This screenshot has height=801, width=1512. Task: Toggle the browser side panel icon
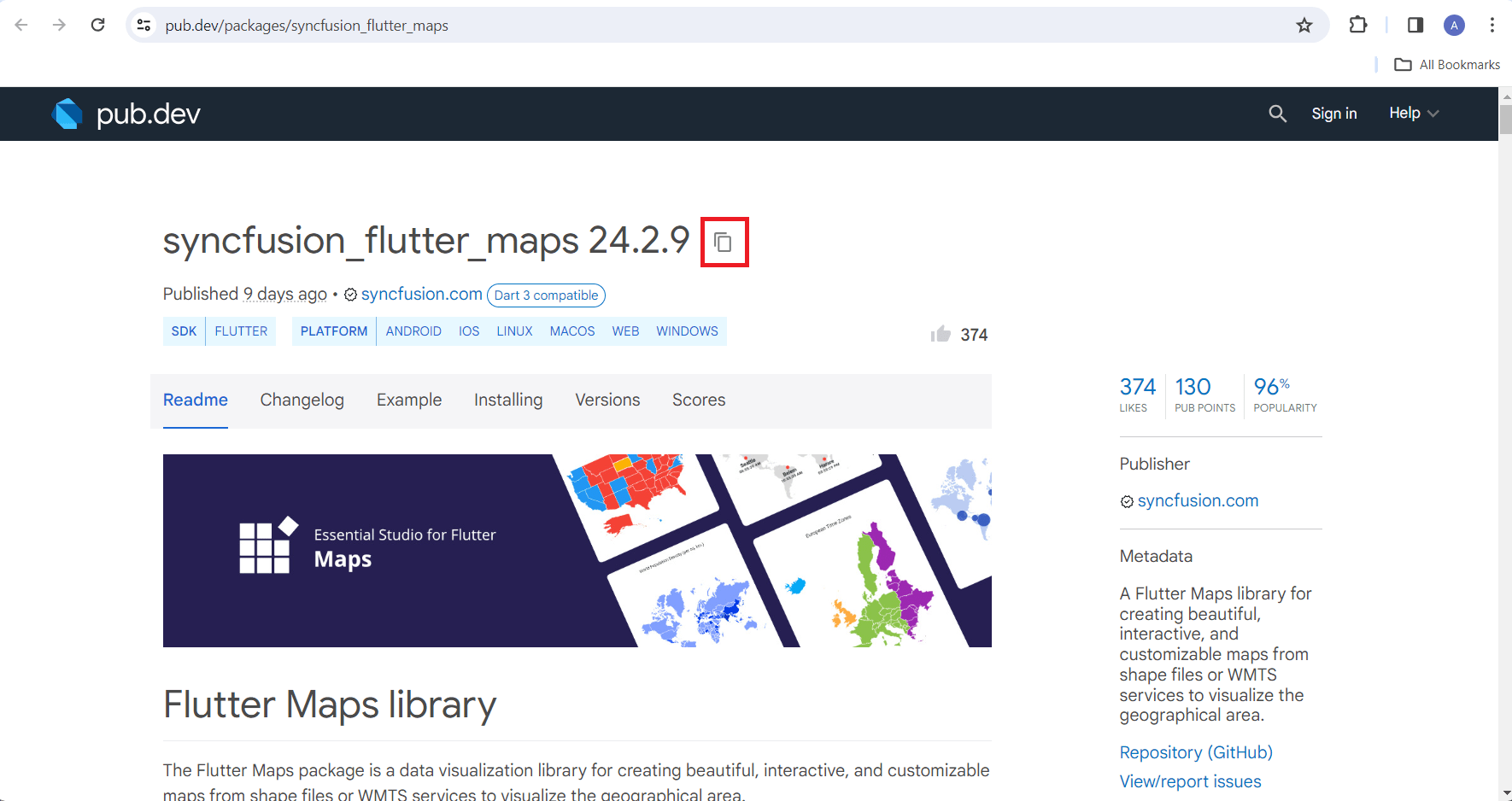tap(1415, 25)
